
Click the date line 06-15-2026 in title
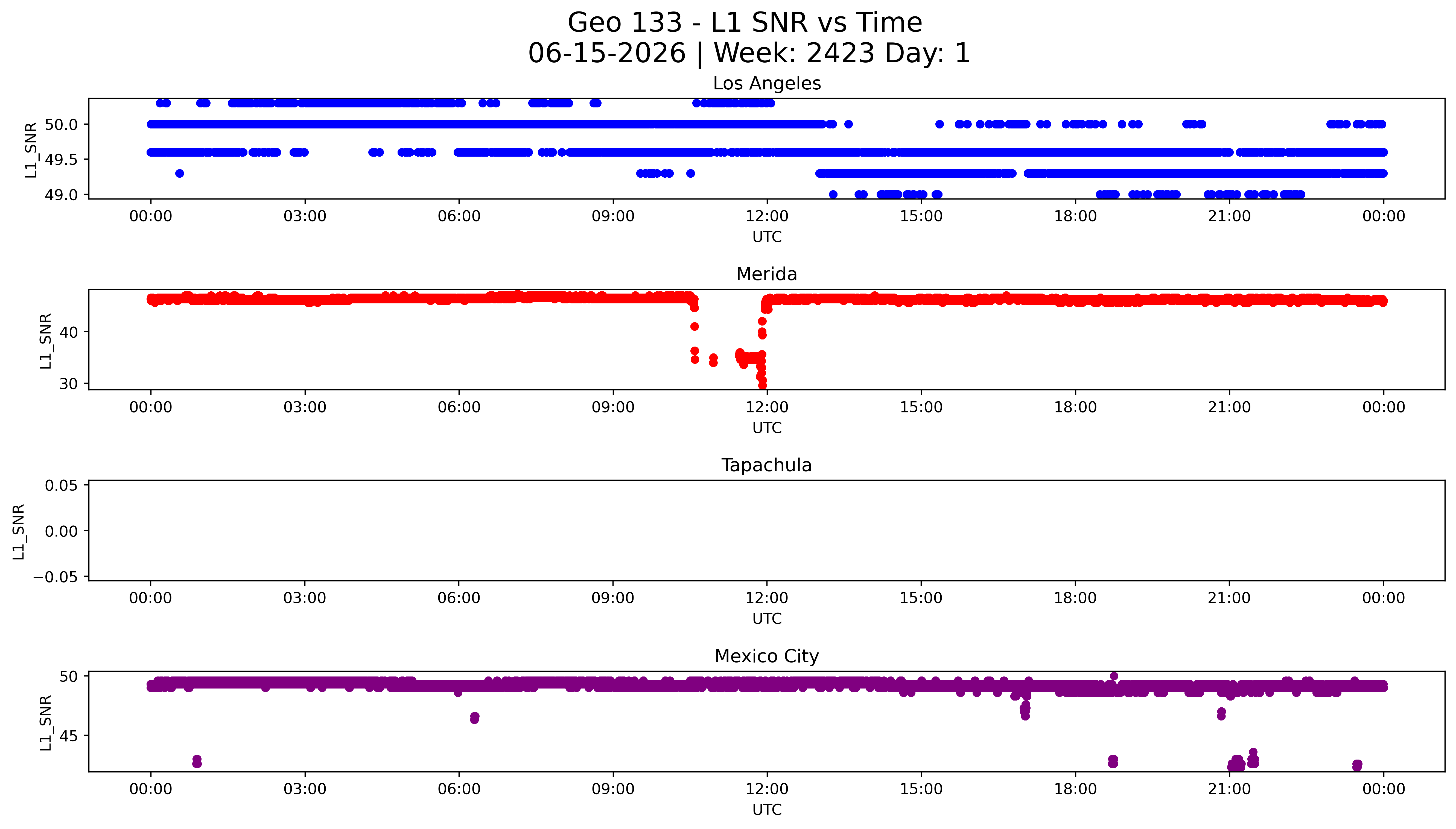coord(607,54)
